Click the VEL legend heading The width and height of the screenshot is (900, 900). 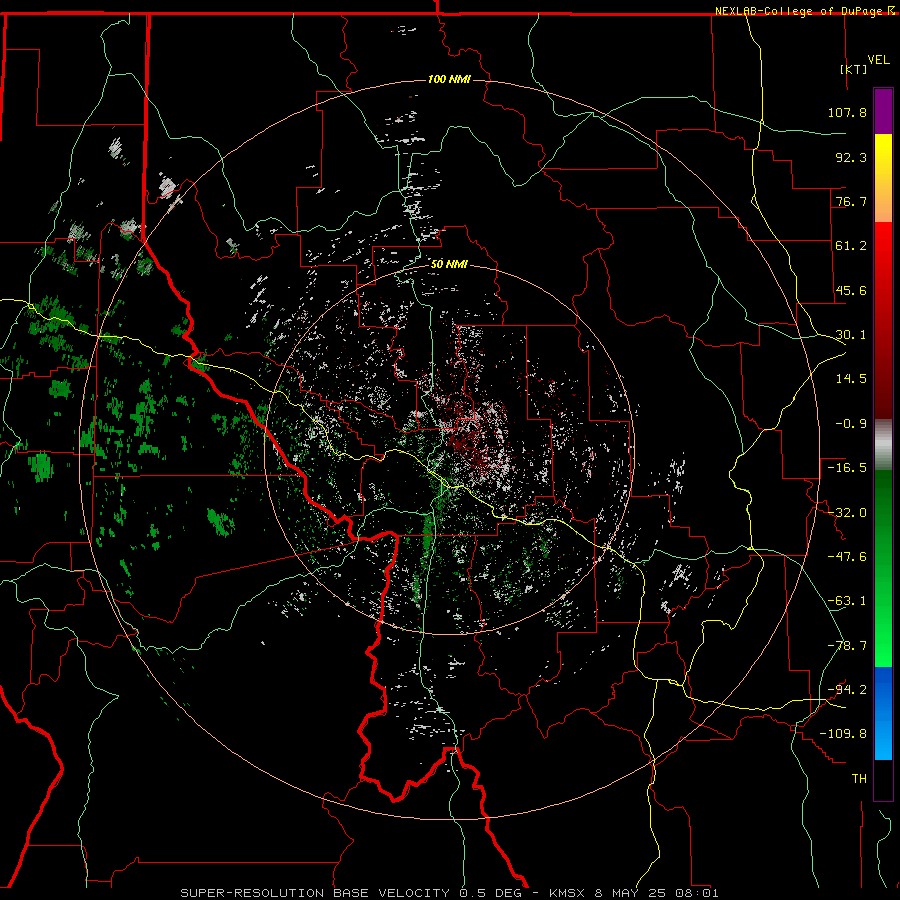pyautogui.click(x=878, y=60)
